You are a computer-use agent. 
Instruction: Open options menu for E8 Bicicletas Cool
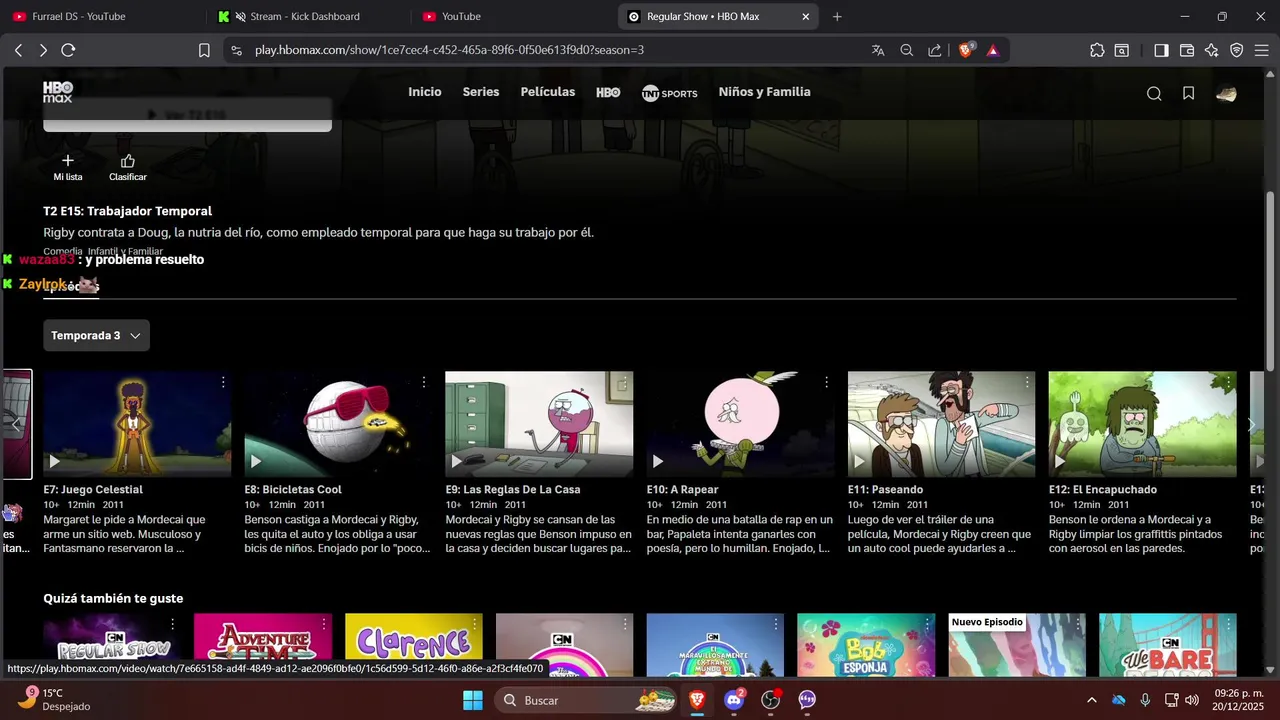point(424,382)
